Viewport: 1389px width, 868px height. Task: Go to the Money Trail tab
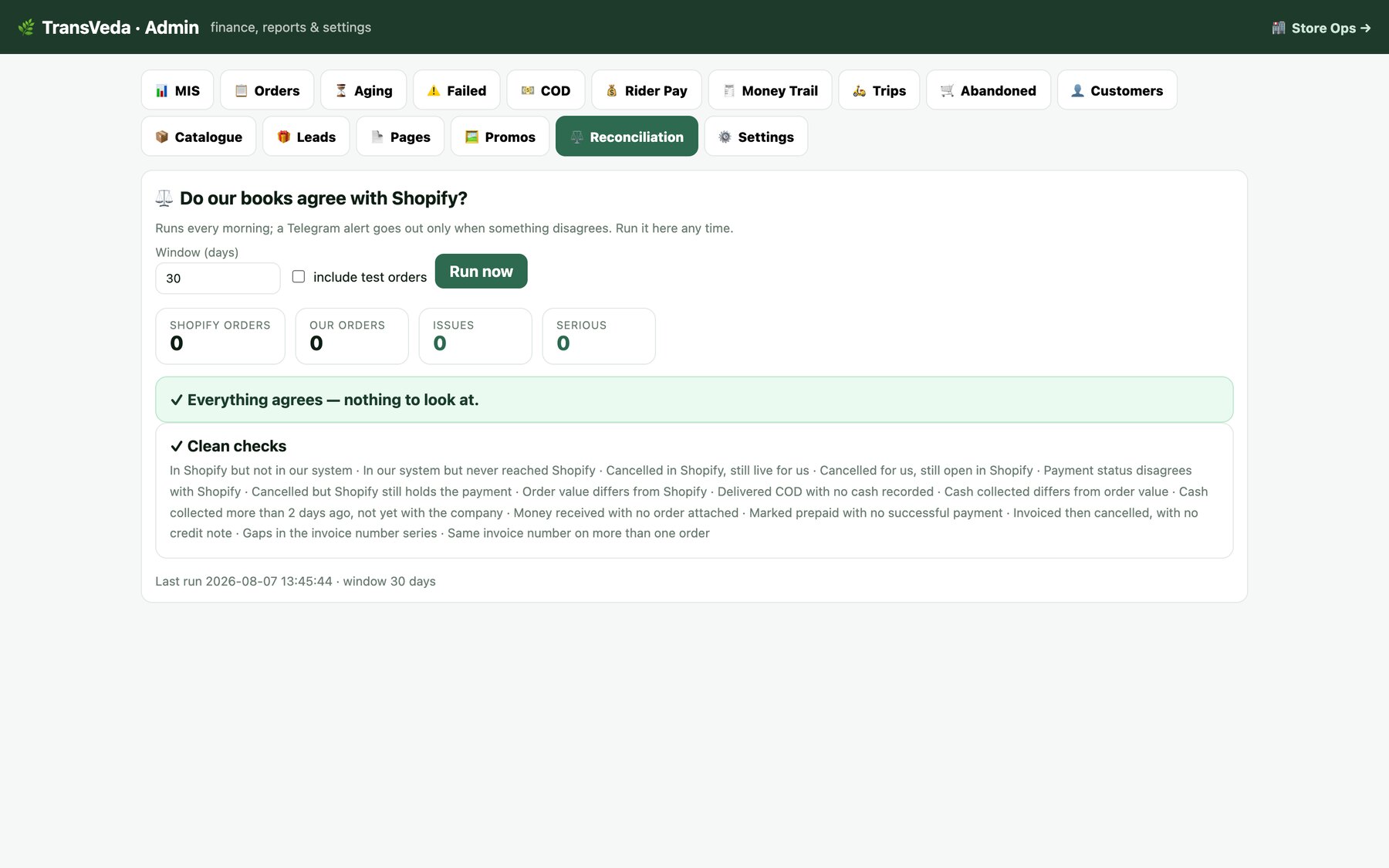770,90
